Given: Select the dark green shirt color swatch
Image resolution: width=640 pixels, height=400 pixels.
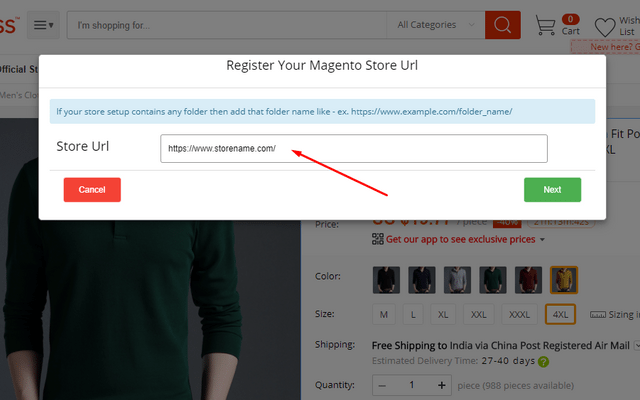Looking at the screenshot, I should tap(493, 280).
